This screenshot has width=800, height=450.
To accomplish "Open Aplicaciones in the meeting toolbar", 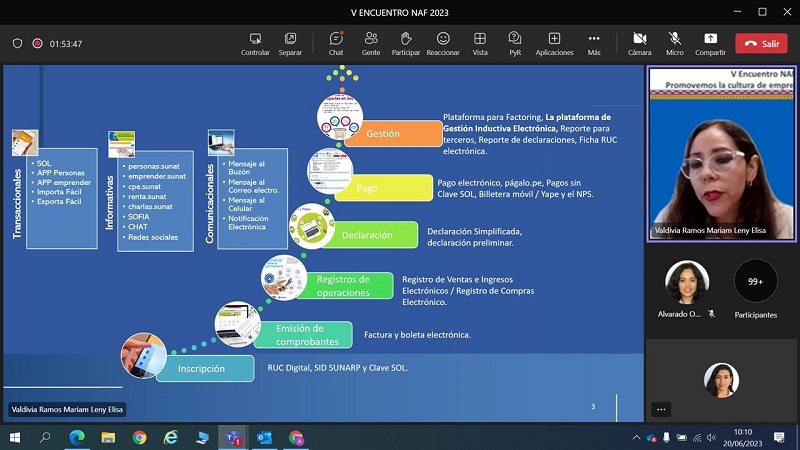I will tap(554, 43).
